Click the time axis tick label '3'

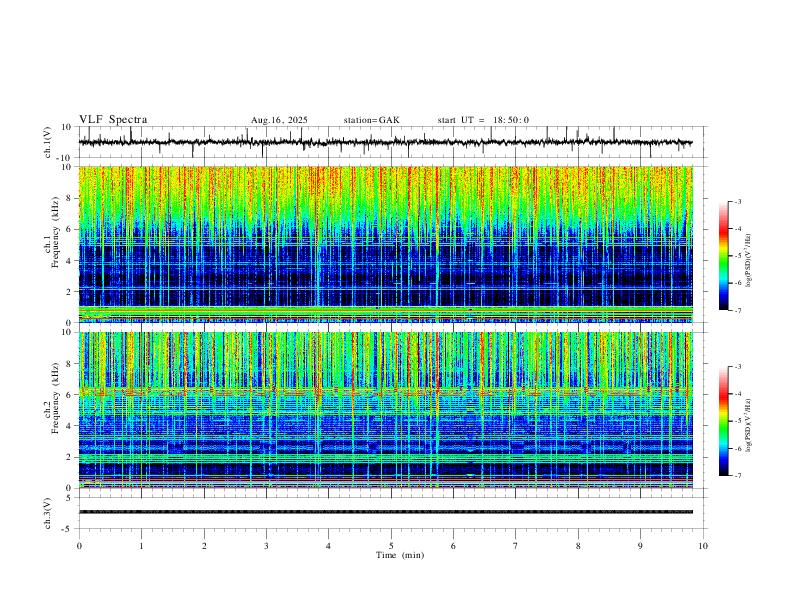click(x=266, y=546)
